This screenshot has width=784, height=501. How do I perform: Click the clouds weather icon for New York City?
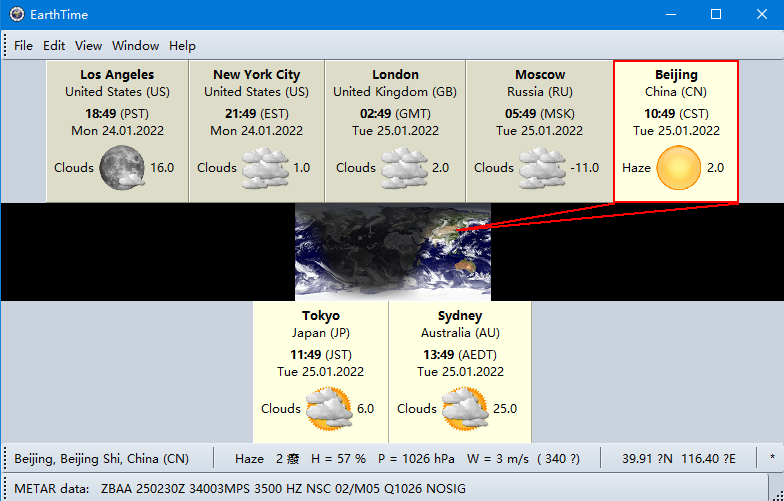tap(265, 168)
